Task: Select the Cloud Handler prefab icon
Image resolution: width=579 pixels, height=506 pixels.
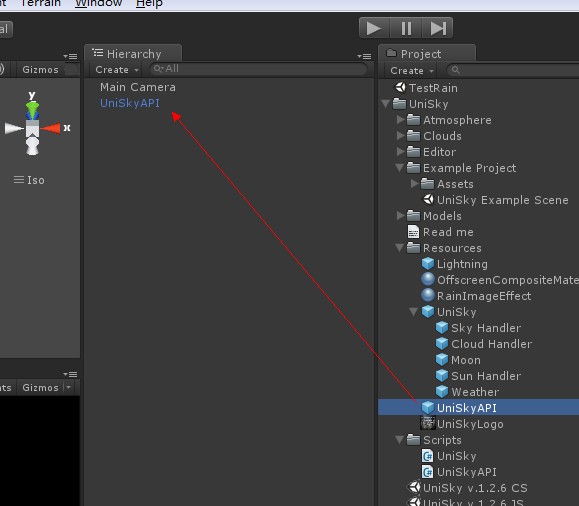Action: (x=442, y=343)
